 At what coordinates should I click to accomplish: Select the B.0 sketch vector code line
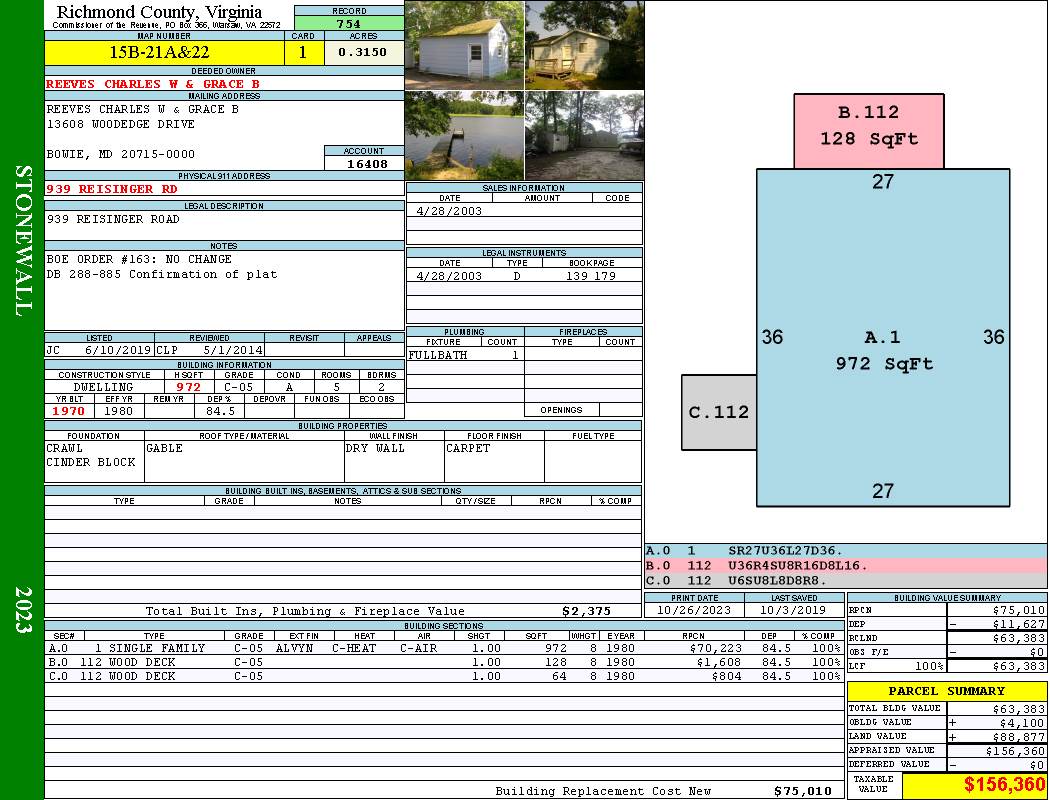click(845, 566)
